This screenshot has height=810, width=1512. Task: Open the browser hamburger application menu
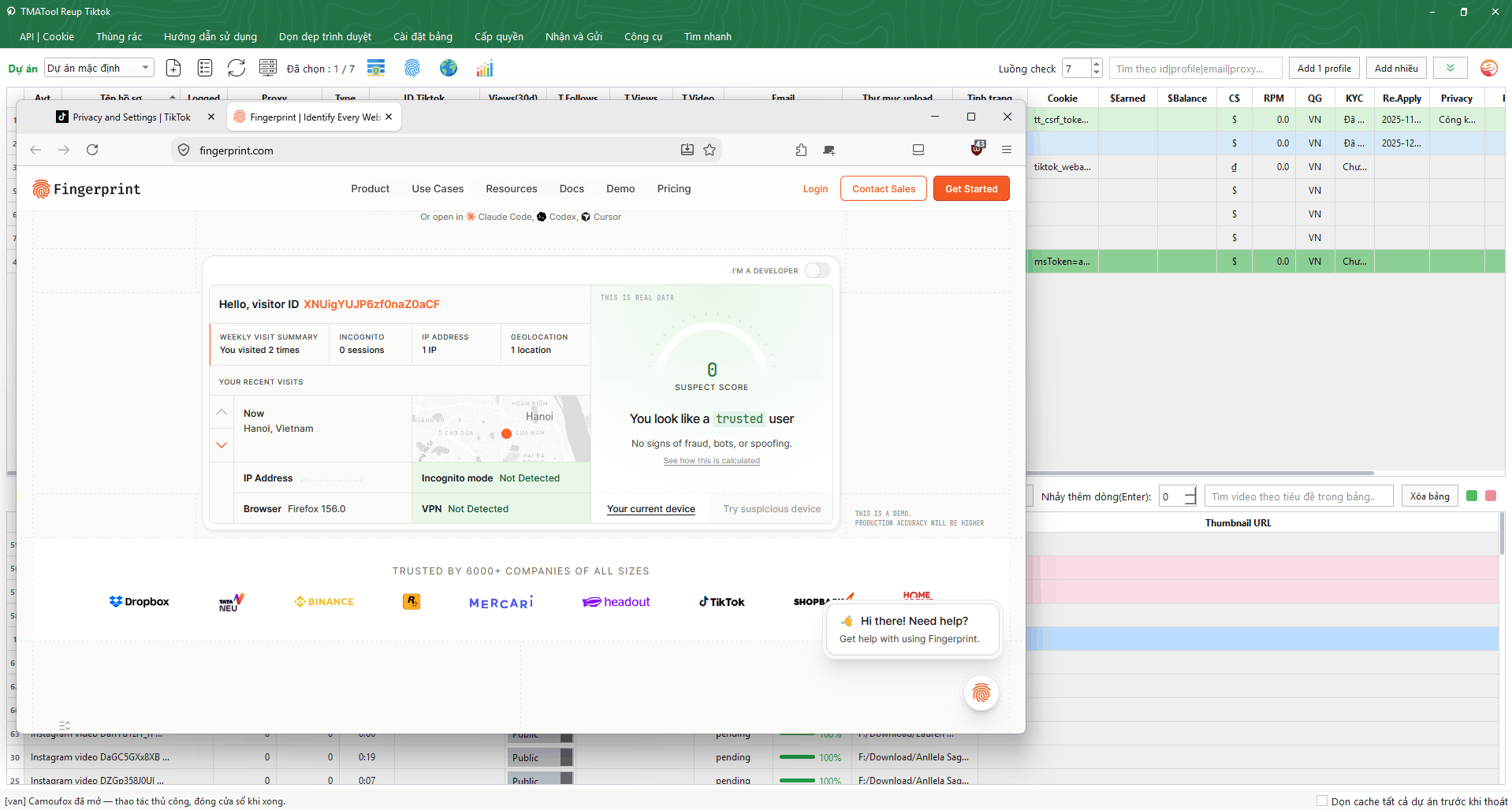click(1007, 150)
